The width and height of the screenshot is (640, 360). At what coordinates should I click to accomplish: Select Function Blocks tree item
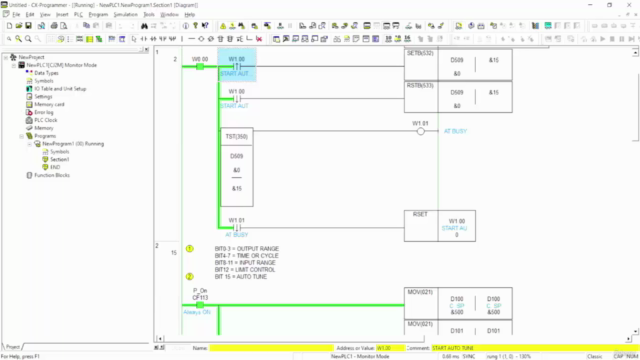click(52, 175)
